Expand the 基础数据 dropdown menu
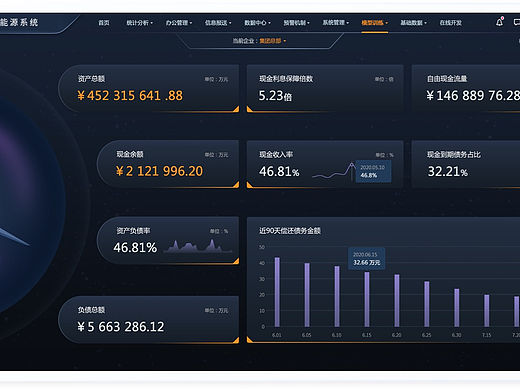The height and width of the screenshot is (390, 520). [413, 23]
